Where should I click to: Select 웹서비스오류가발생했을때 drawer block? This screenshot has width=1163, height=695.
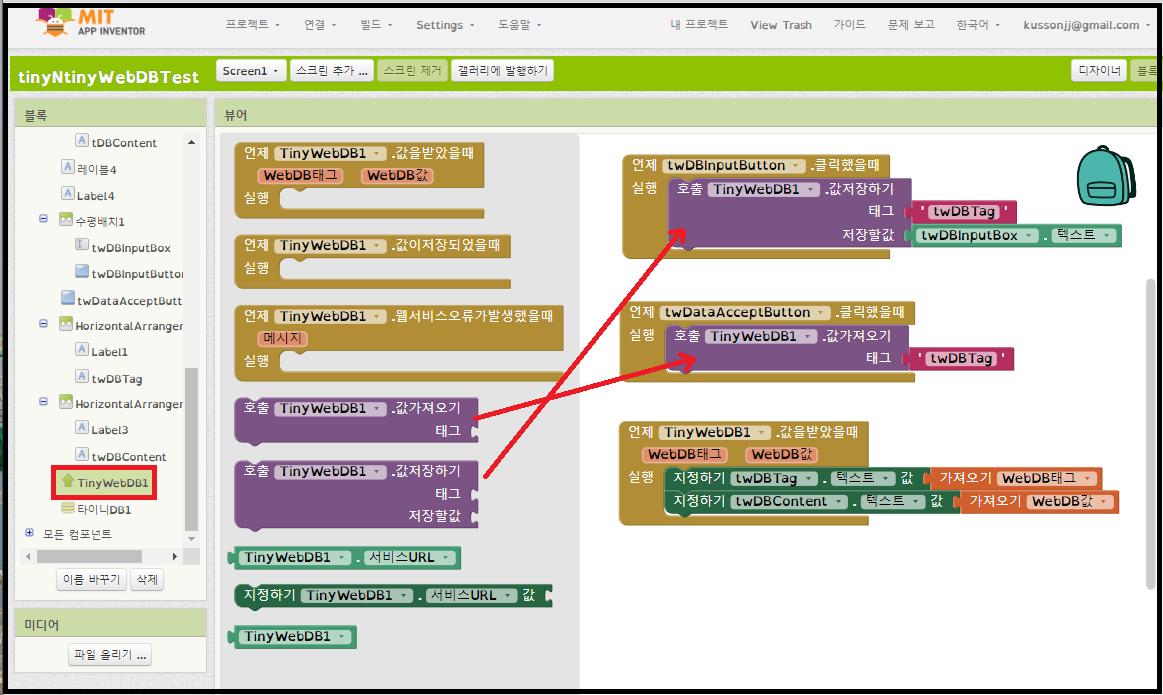pos(399,343)
